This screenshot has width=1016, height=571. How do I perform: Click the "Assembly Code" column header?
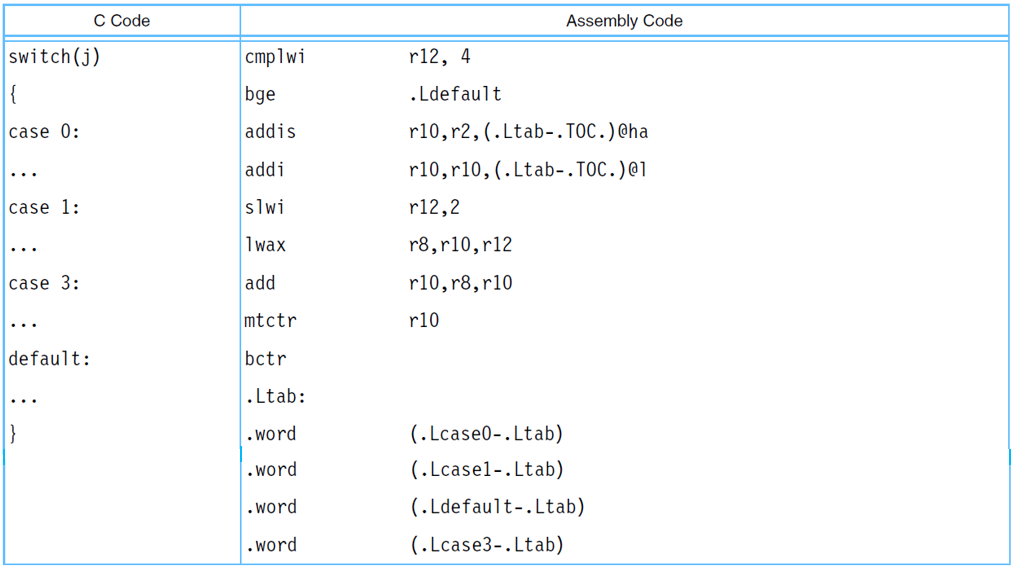(624, 20)
